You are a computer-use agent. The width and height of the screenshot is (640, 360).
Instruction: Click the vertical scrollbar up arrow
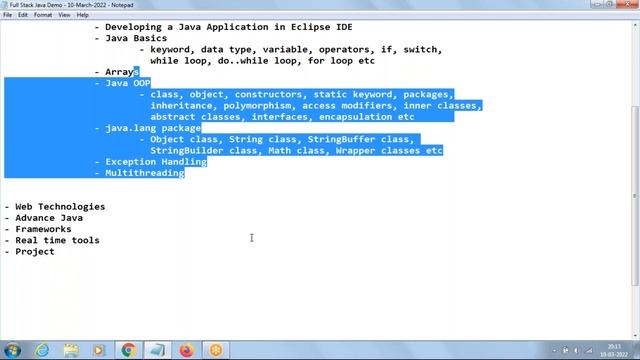pos(635,25)
